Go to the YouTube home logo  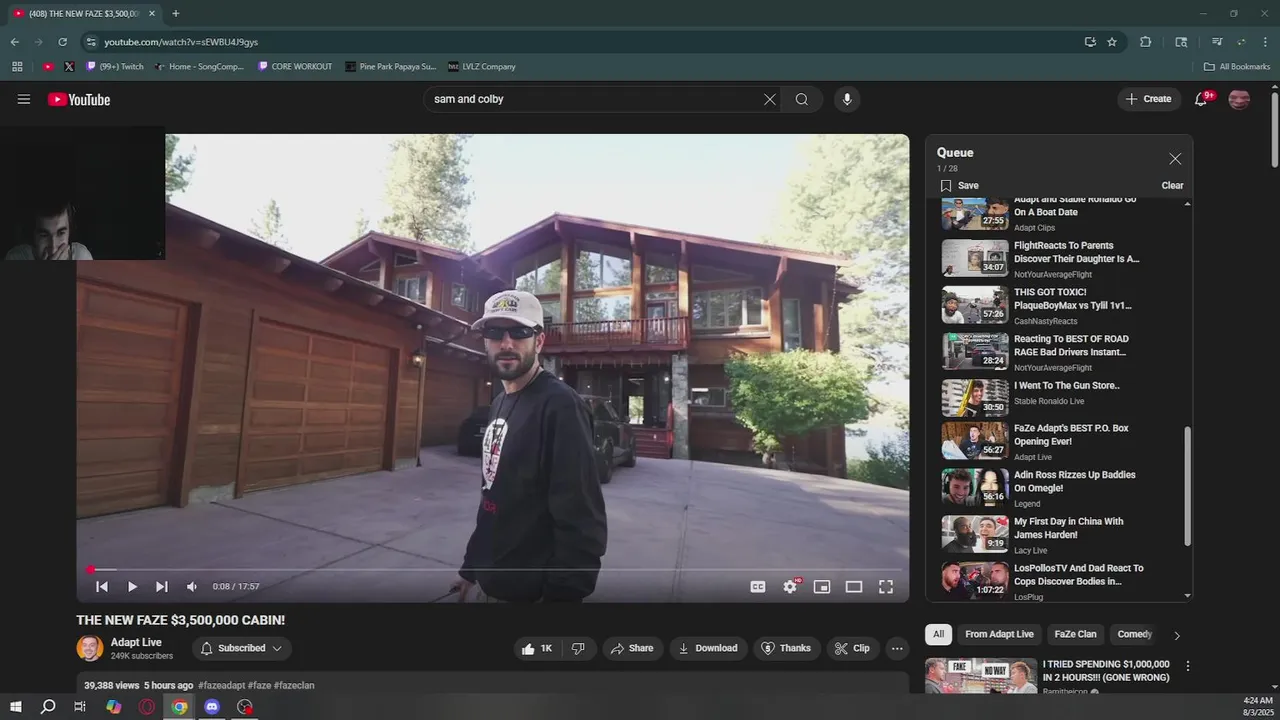click(x=79, y=99)
